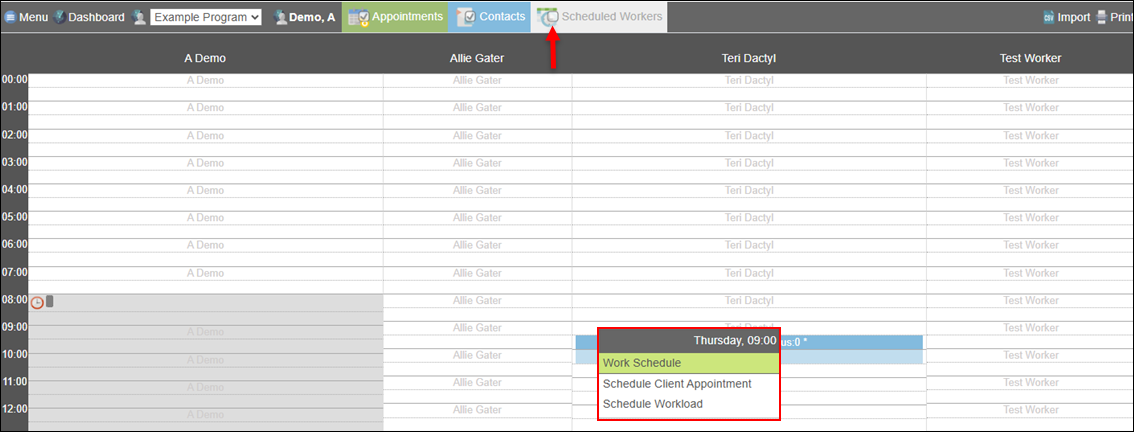Screen dimensions: 1134x432
Task: Open the Menu icon in top bar
Action: point(10,17)
